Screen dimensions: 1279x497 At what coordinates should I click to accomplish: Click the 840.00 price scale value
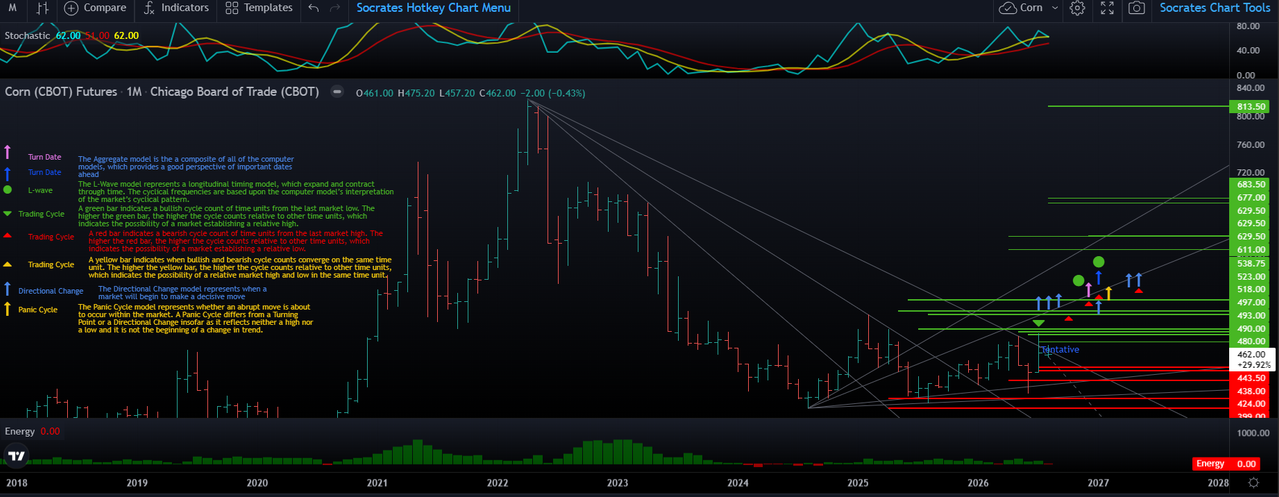(1252, 88)
